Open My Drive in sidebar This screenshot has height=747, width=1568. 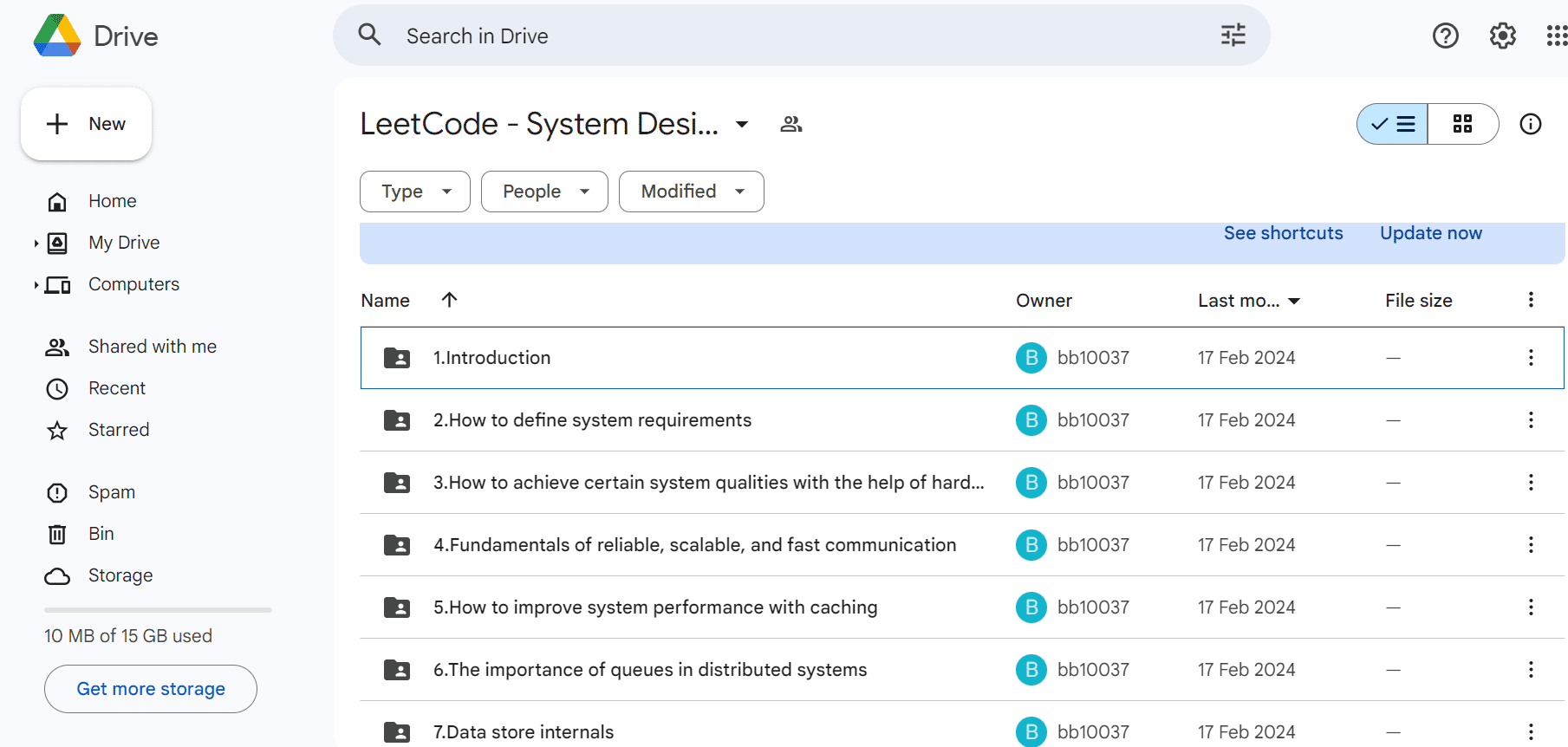124,243
